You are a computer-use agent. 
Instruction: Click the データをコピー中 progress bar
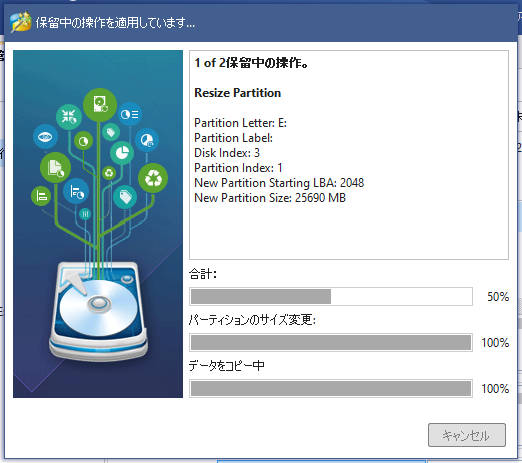point(331,388)
